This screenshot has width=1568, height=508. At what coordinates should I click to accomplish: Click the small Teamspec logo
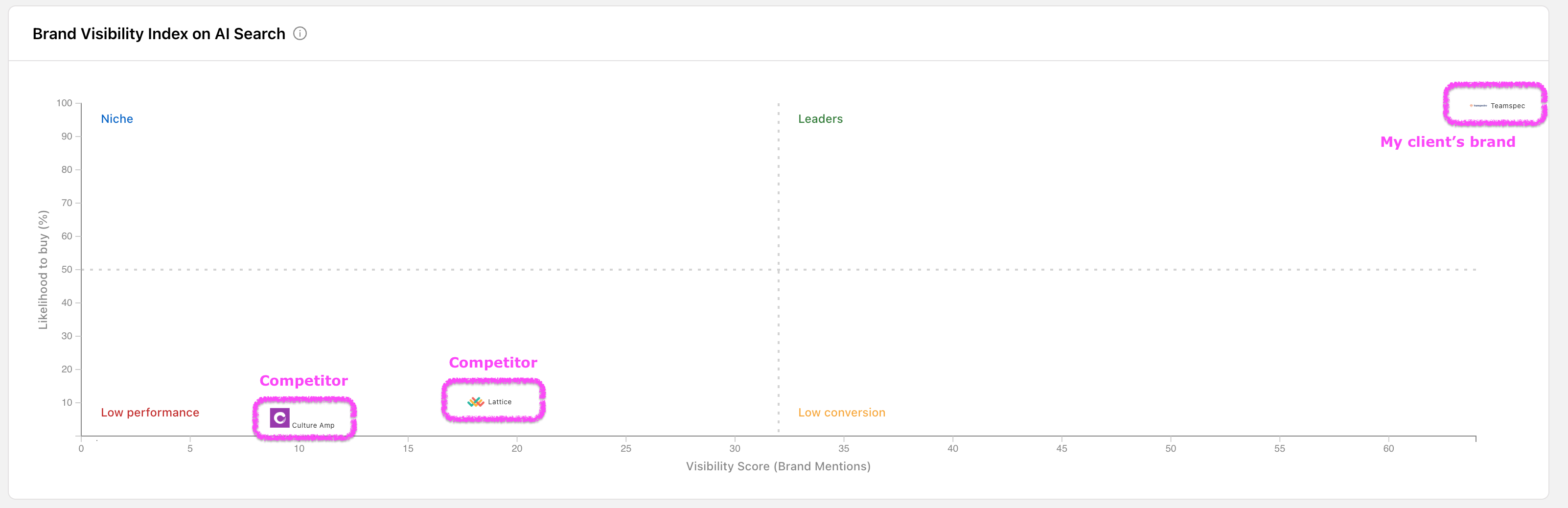point(1478,106)
